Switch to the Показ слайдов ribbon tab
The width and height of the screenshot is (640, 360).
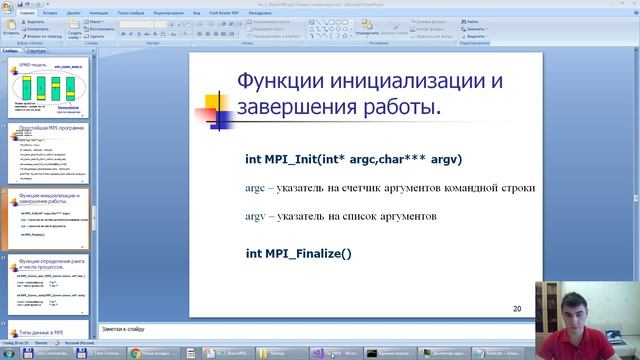pos(131,13)
